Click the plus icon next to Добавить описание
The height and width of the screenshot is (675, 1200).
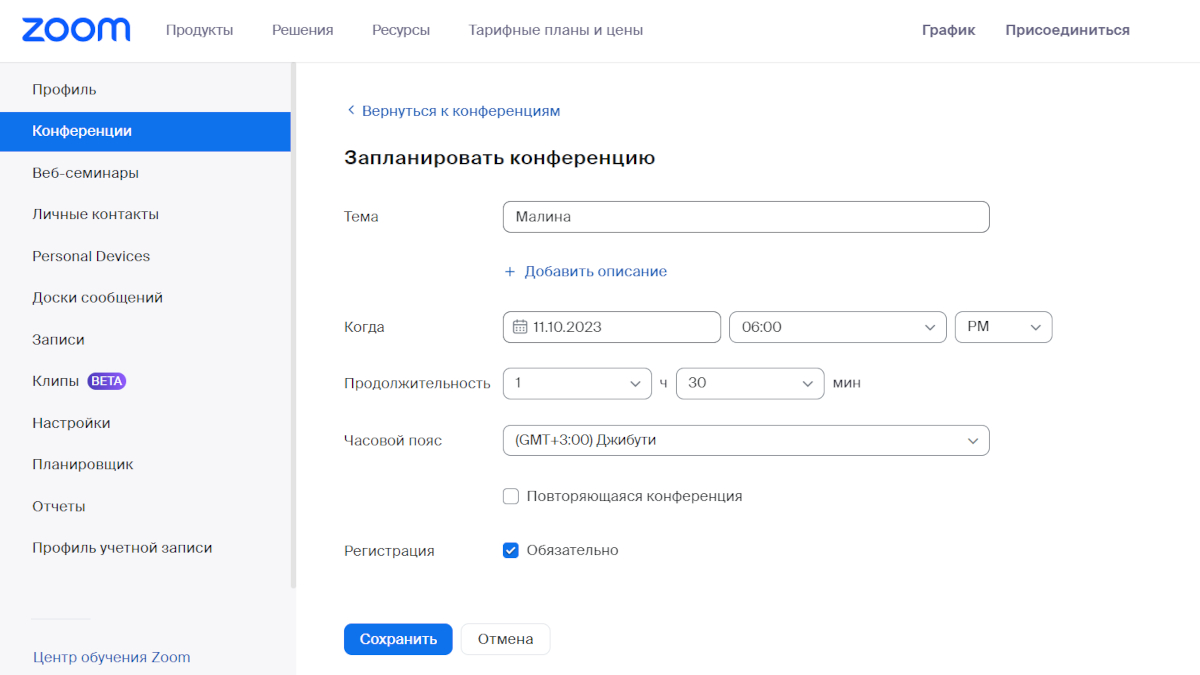click(x=512, y=271)
